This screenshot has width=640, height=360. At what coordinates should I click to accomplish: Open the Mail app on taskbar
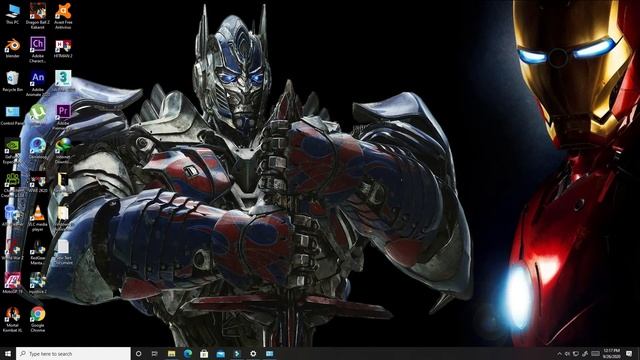[220, 353]
